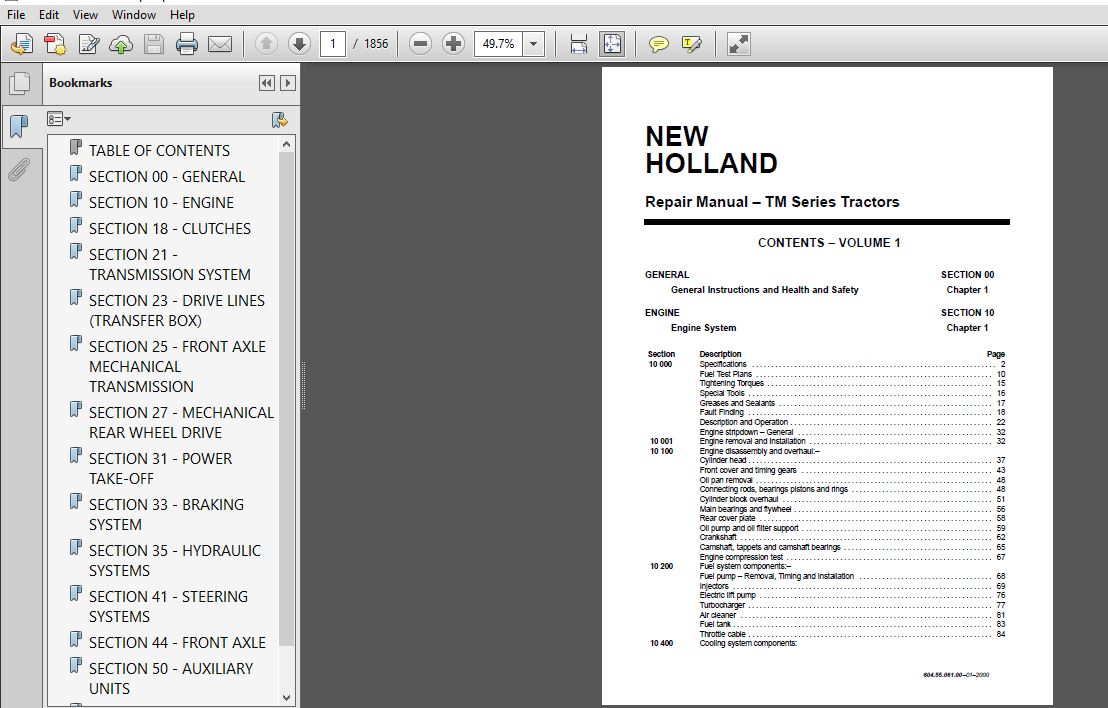Click the Create PDF toolbar icon
1108x708 pixels.
pos(22,45)
